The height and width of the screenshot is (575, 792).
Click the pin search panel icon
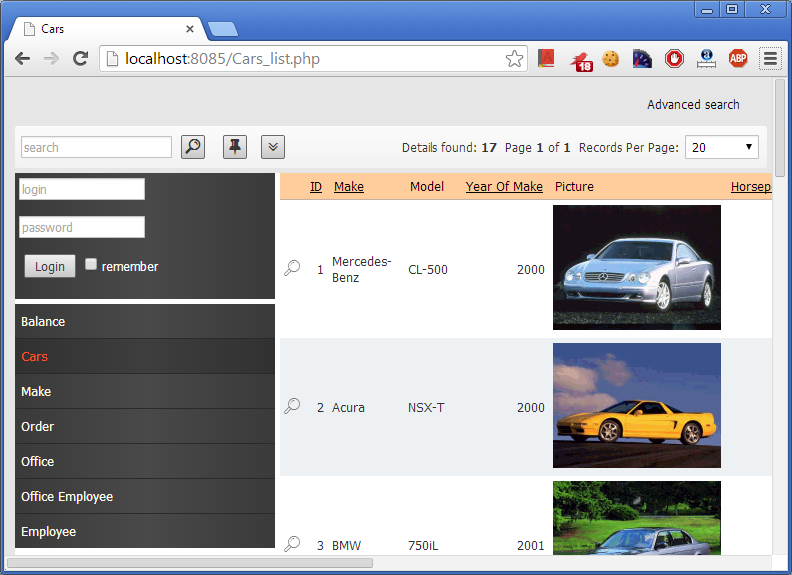point(235,147)
